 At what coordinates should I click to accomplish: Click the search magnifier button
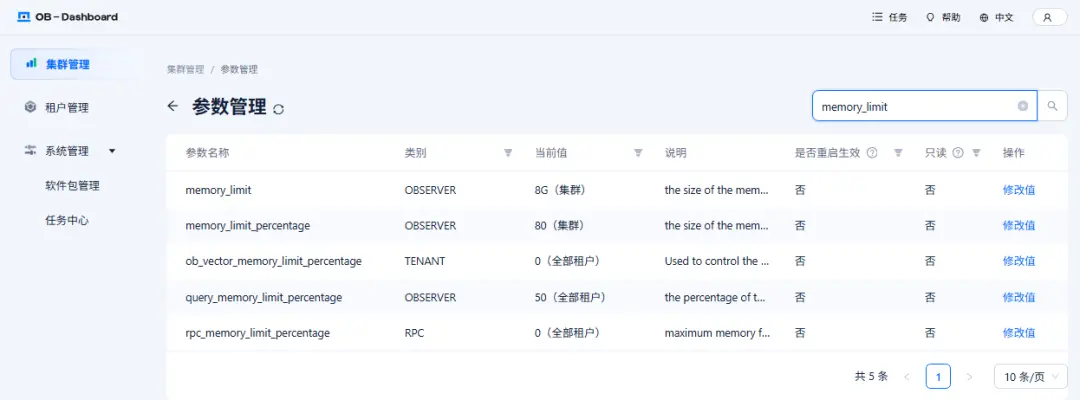pyautogui.click(x=1052, y=106)
